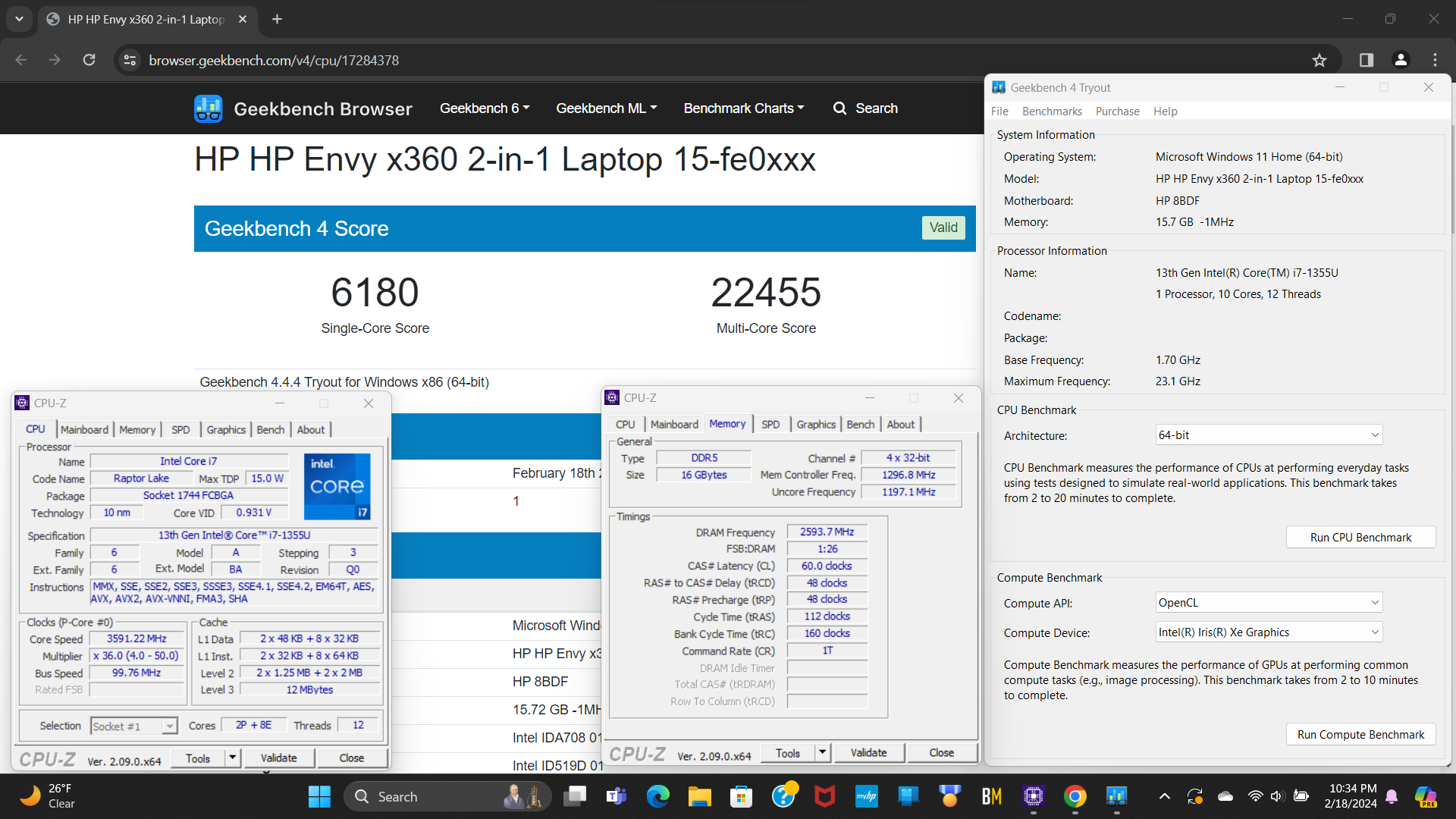
Task: Open CPU tab in right CPU-Z window
Action: click(x=626, y=424)
